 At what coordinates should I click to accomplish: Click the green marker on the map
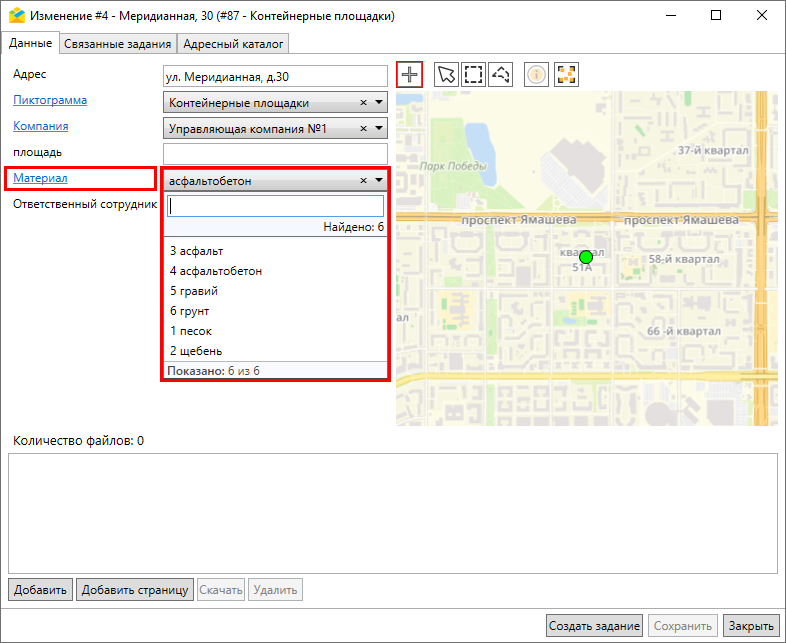586,258
